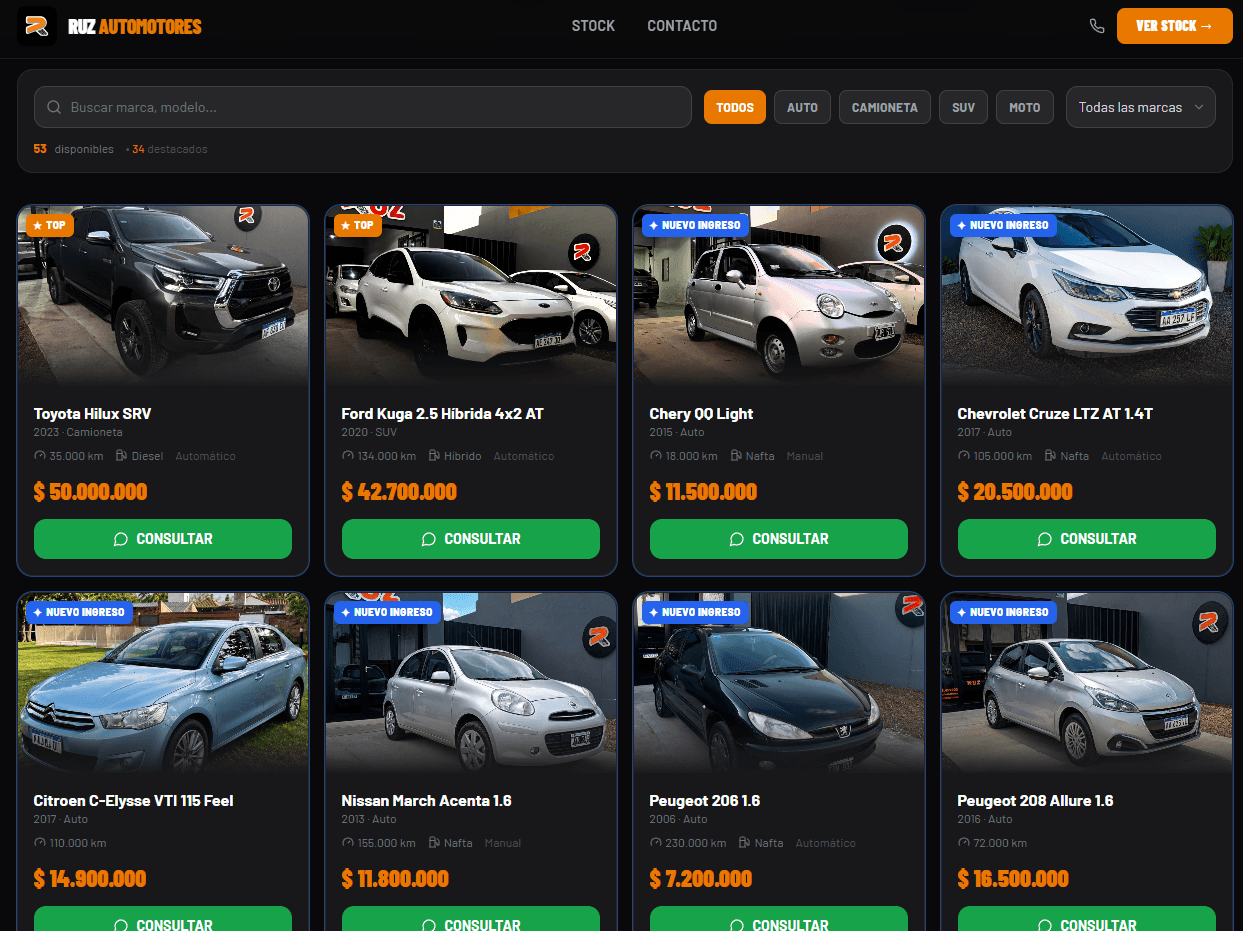Click the R logo badge on Peugeot 208 photo
1243x931 pixels.
1209,622
